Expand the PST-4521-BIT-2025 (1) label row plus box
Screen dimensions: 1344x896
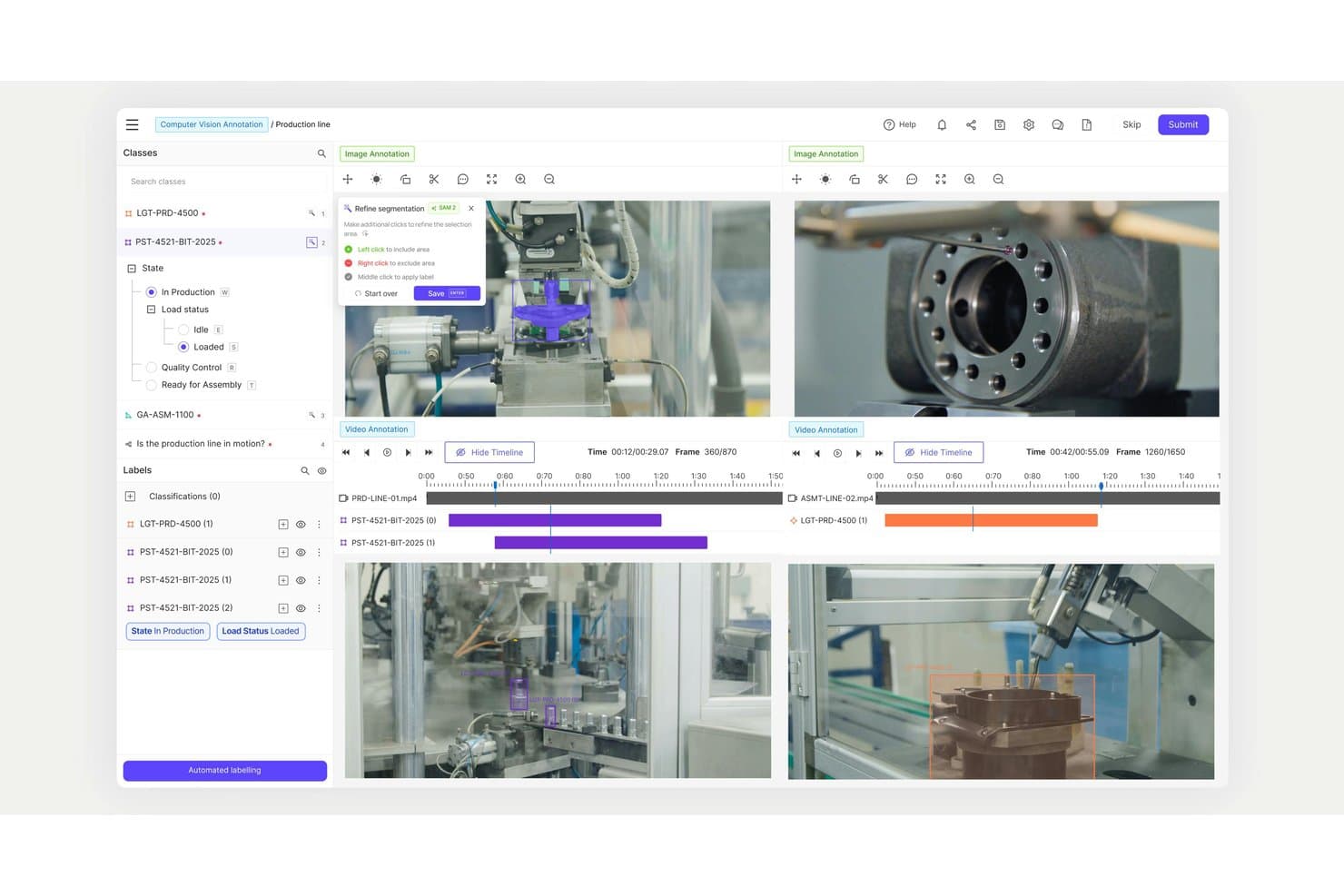click(283, 580)
